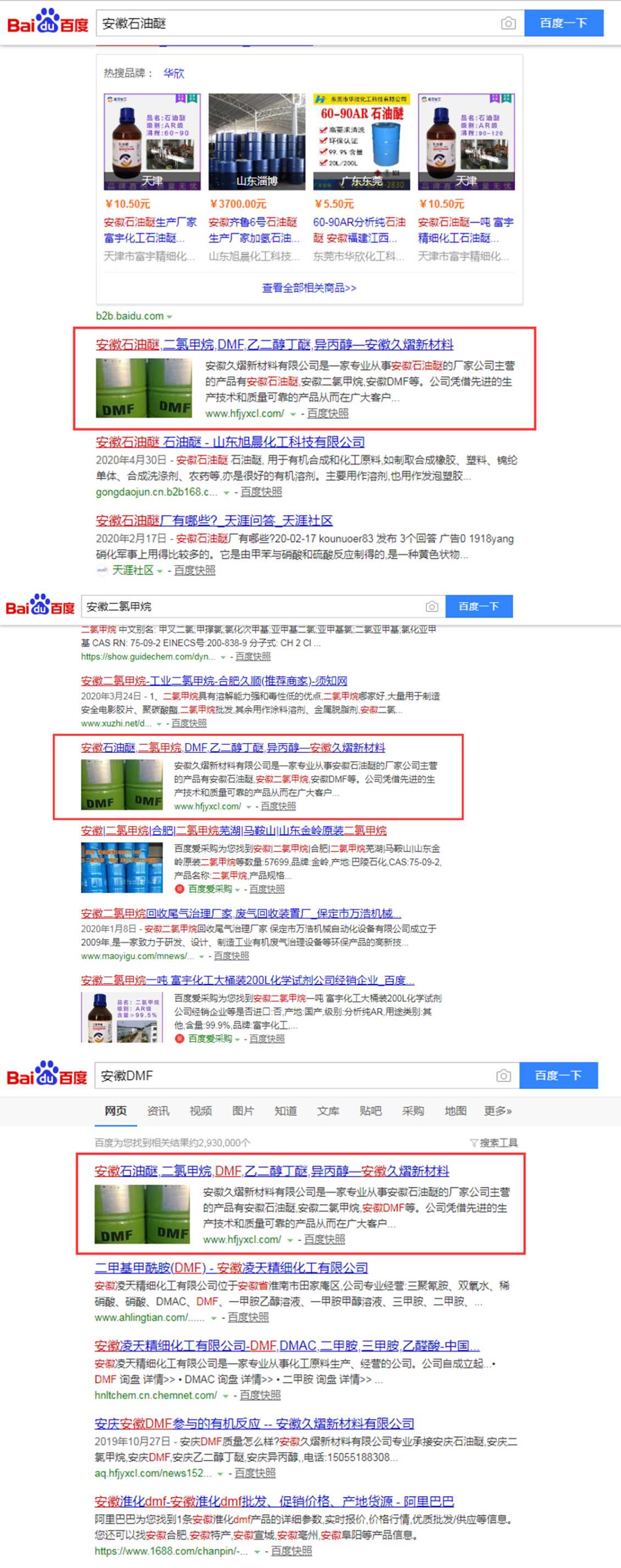Screen dimensions: 621x1568
Task: Open result 安徽淮化dmf-安徽淮化dmf批发 阿里巴巴
Action: (274, 1501)
